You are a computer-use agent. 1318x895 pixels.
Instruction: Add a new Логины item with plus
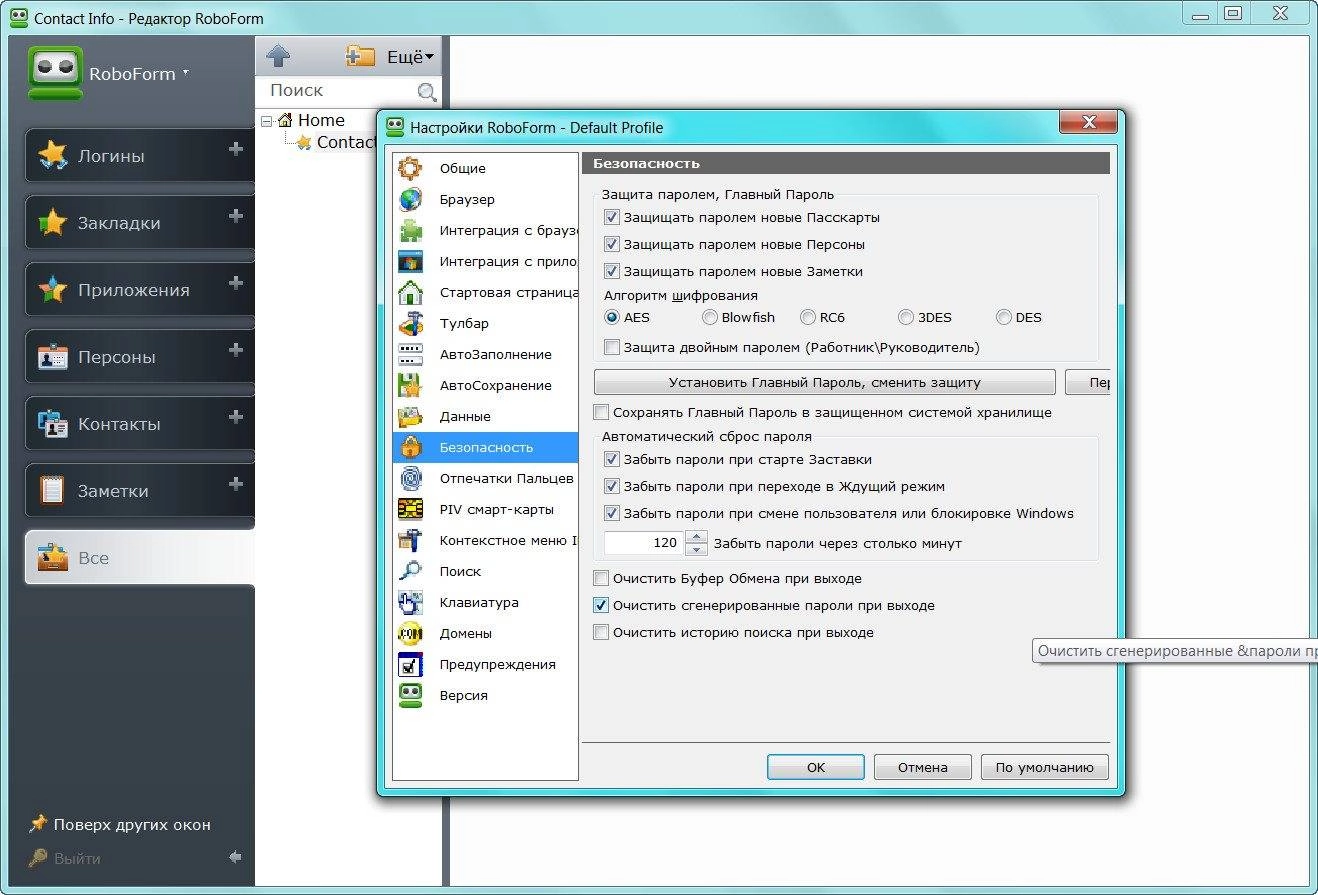pos(236,149)
